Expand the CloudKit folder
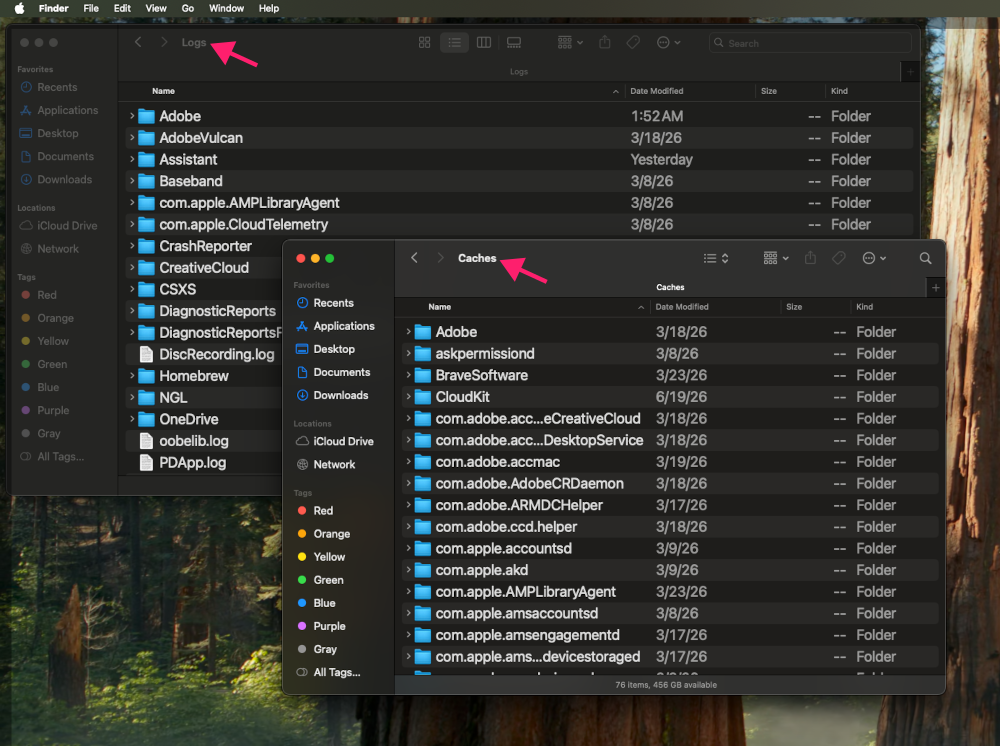The height and width of the screenshot is (746, 1000). (408, 397)
